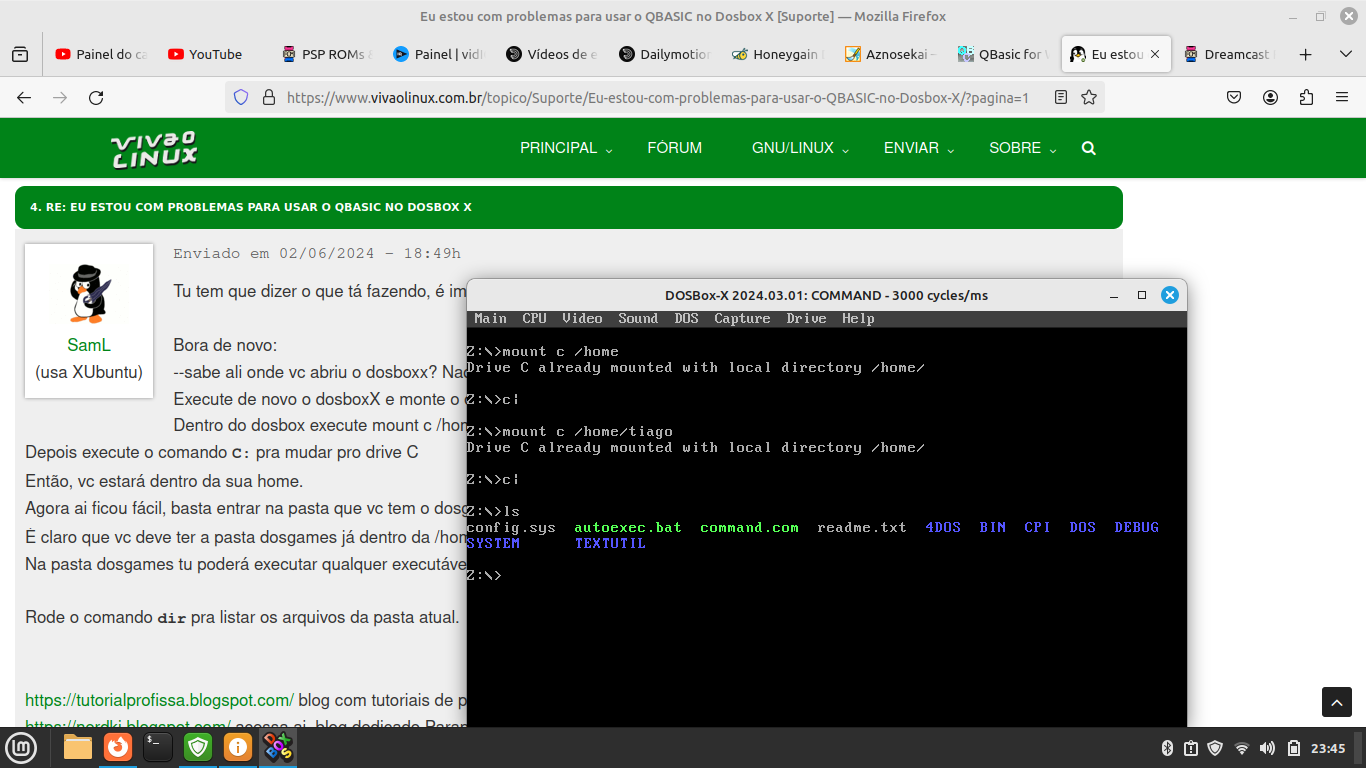This screenshot has height=768, width=1366.
Task: Click the FÓRUM navigation link
Action: (674, 148)
